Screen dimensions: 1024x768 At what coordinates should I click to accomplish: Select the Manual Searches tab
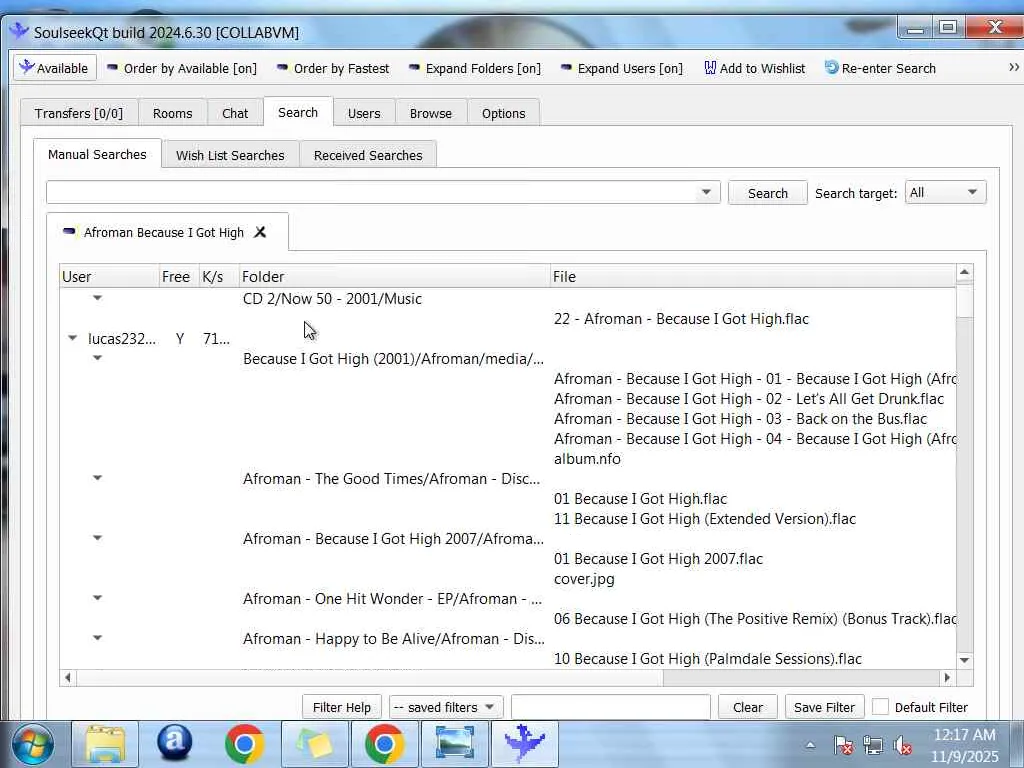(97, 154)
